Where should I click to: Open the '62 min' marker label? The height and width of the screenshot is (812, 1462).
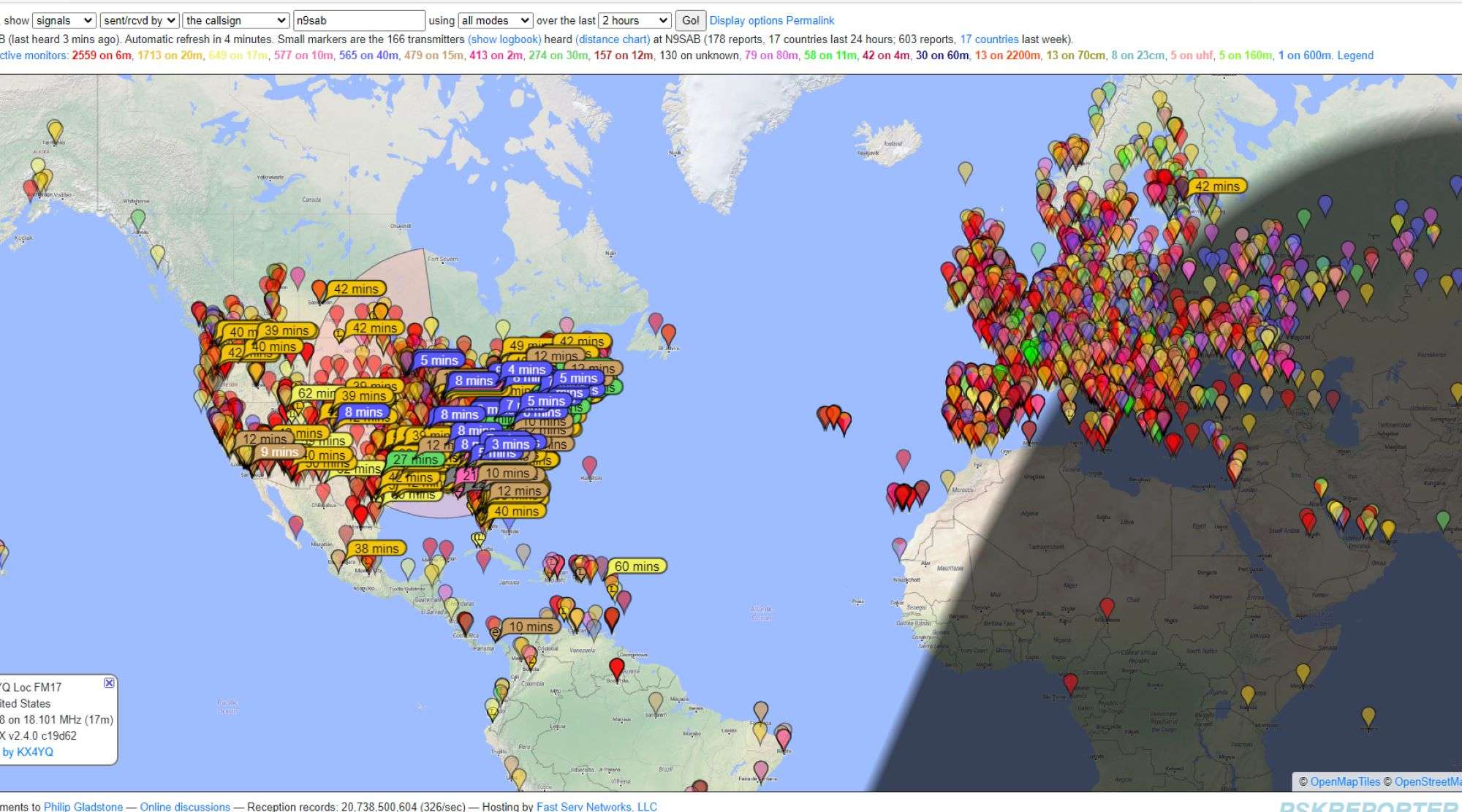pyautogui.click(x=314, y=393)
